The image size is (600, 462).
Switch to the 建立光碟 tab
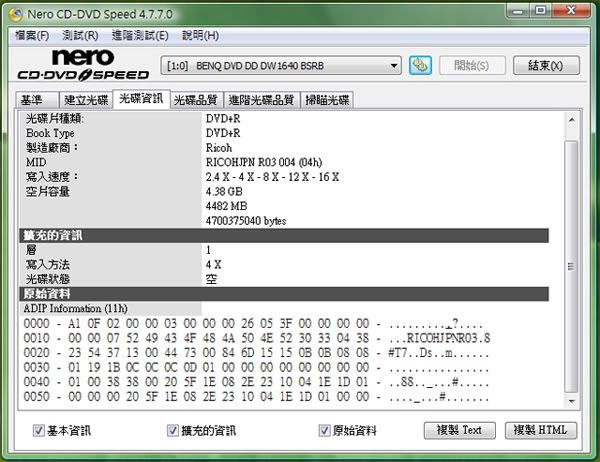(86, 100)
